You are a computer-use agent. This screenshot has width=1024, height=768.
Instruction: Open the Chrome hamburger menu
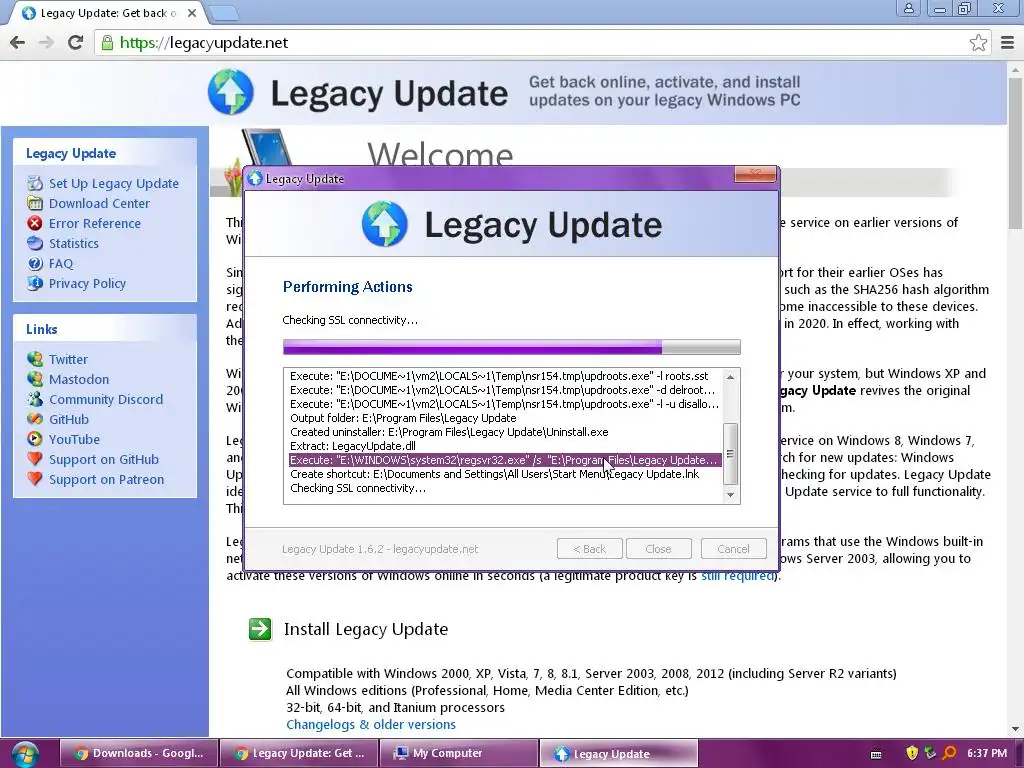[x=1007, y=42]
